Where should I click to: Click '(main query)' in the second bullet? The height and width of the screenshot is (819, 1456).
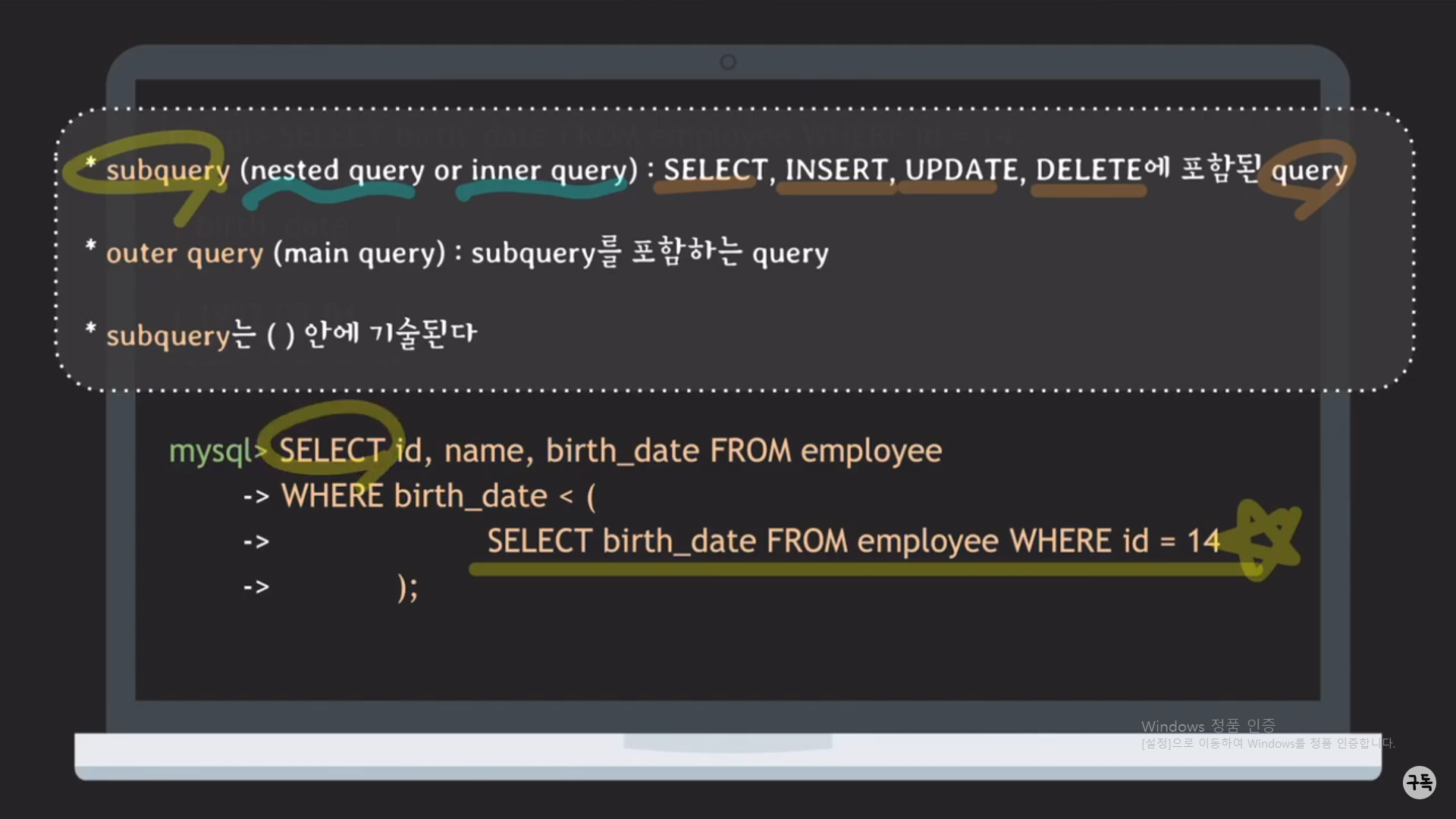click(x=359, y=253)
